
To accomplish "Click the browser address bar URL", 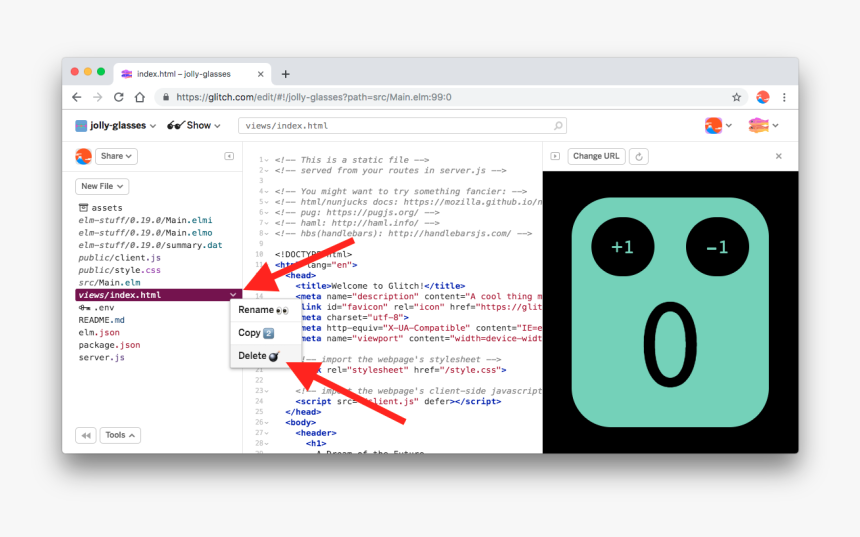I will click(314, 97).
